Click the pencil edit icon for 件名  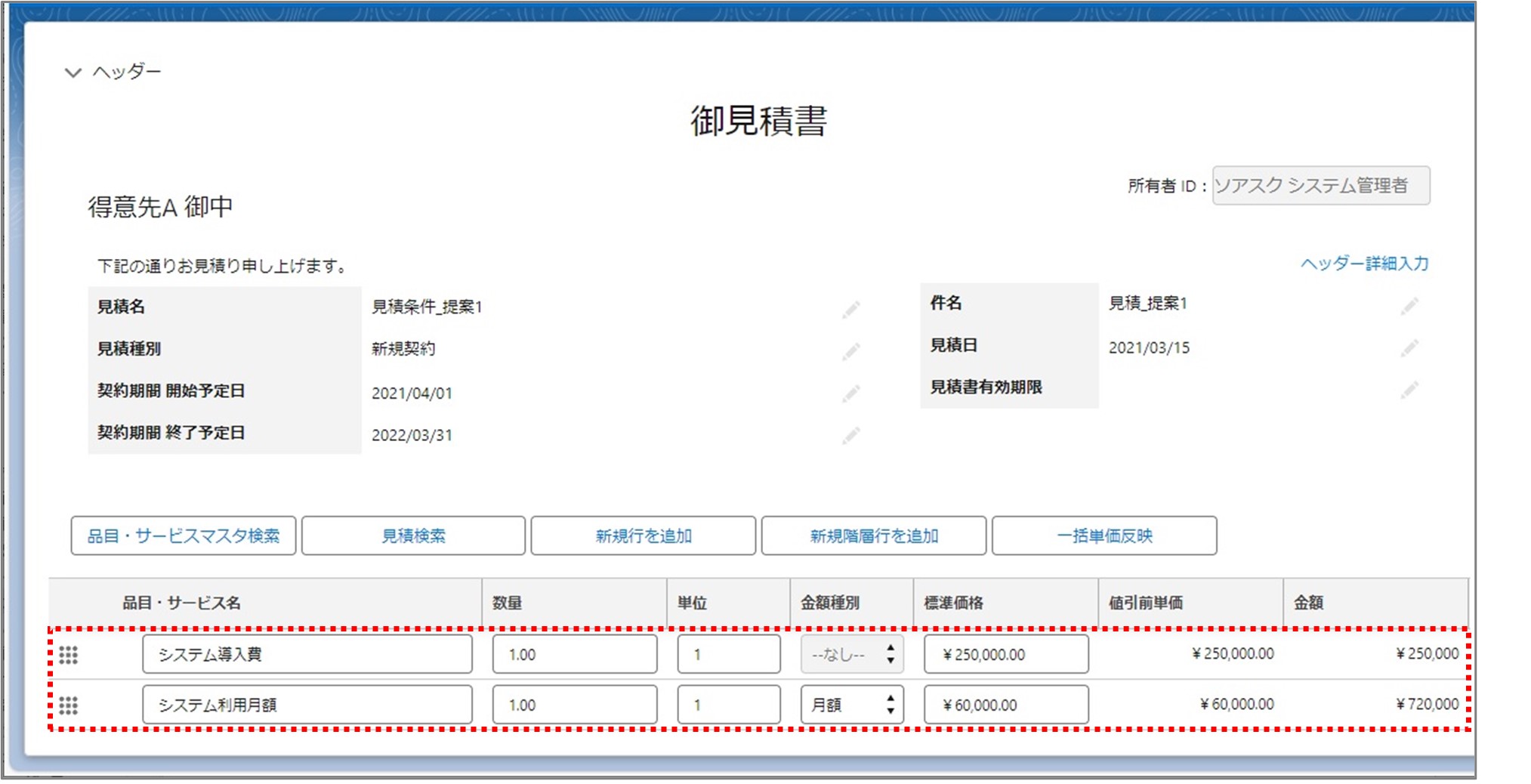[1409, 306]
